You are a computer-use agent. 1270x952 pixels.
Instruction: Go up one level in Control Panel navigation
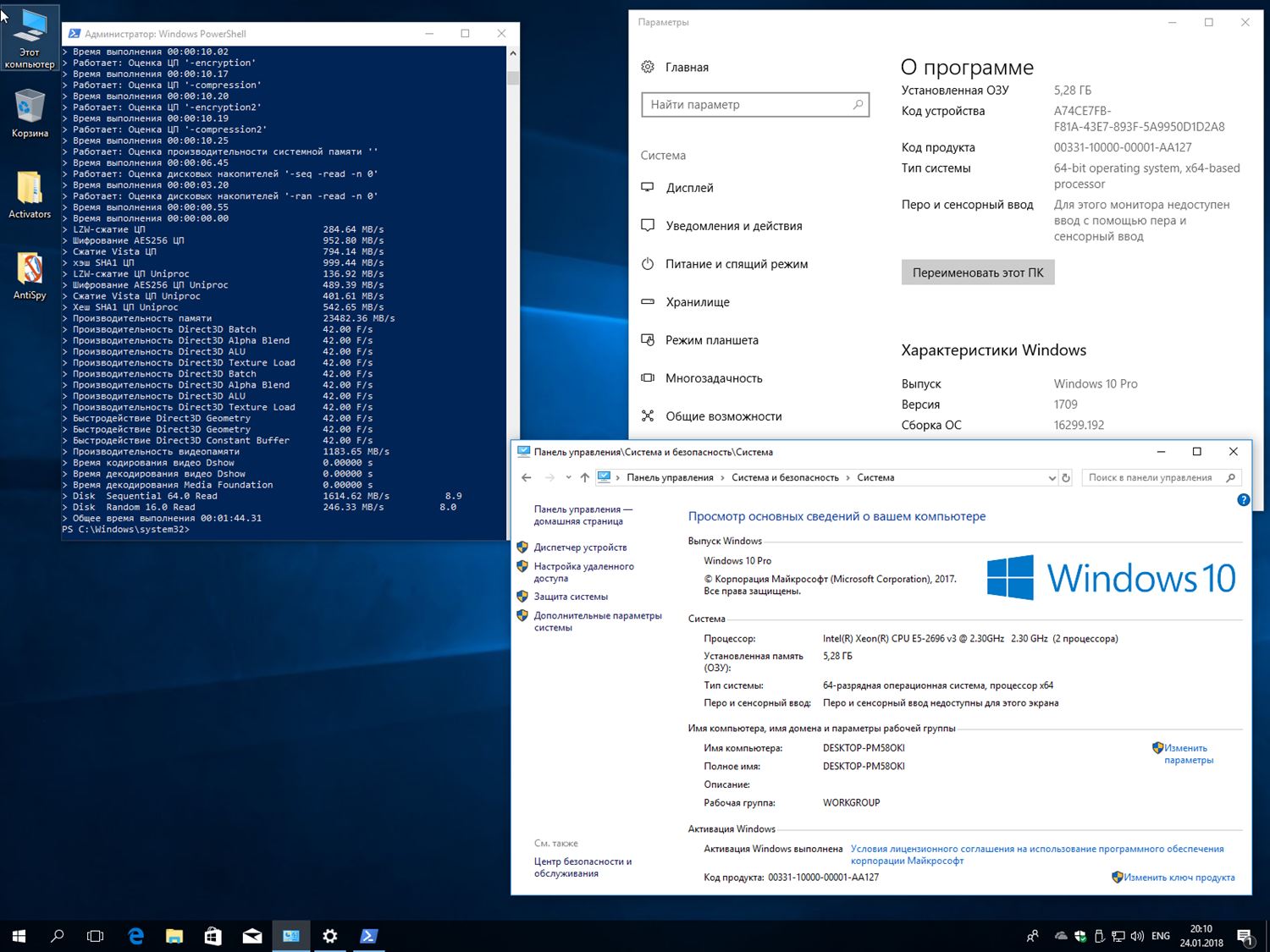tap(584, 478)
